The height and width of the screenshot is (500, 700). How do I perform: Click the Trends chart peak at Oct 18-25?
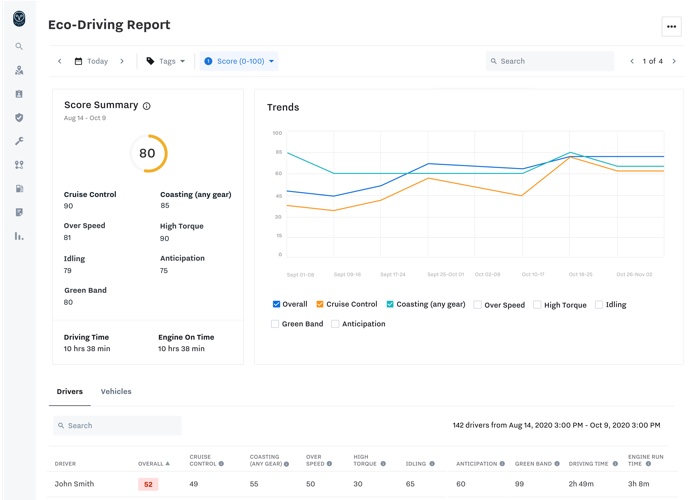pyautogui.click(x=570, y=153)
